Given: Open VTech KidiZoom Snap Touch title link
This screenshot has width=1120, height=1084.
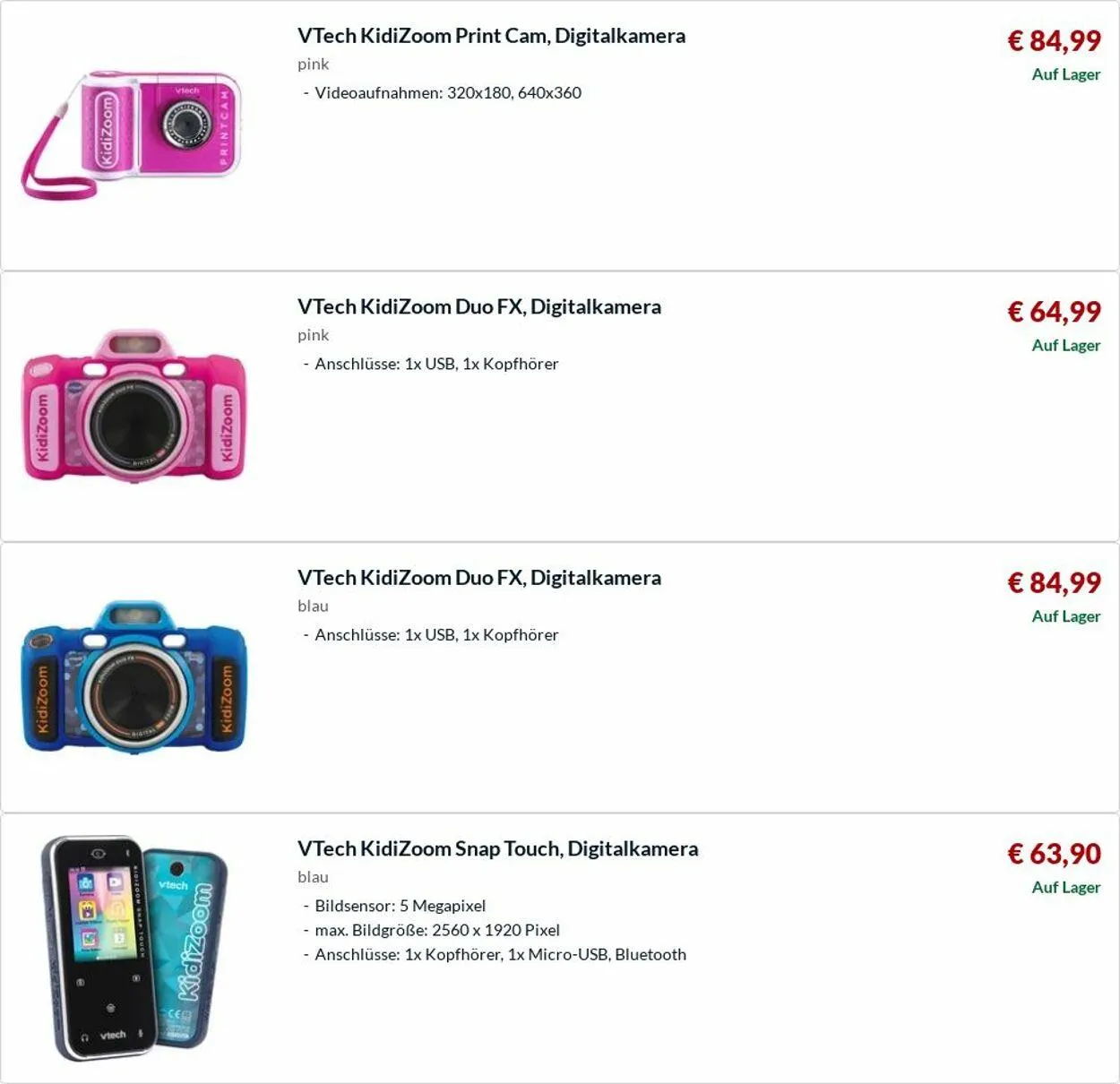Looking at the screenshot, I should click(497, 848).
